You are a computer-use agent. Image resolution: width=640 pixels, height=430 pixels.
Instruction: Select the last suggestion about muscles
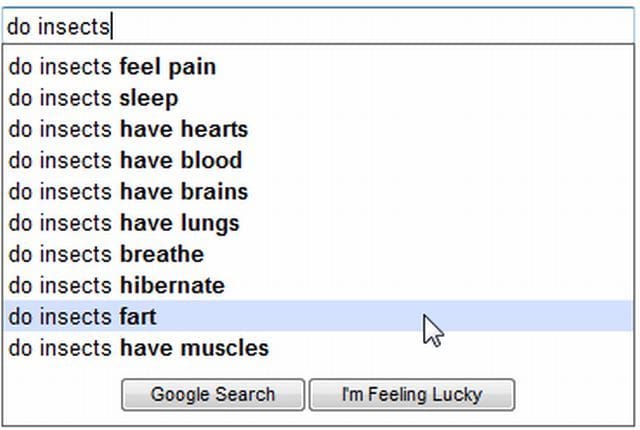click(x=138, y=348)
